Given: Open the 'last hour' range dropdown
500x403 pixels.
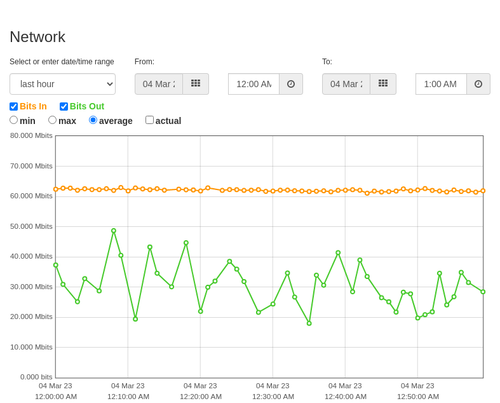Looking at the screenshot, I should pos(63,84).
